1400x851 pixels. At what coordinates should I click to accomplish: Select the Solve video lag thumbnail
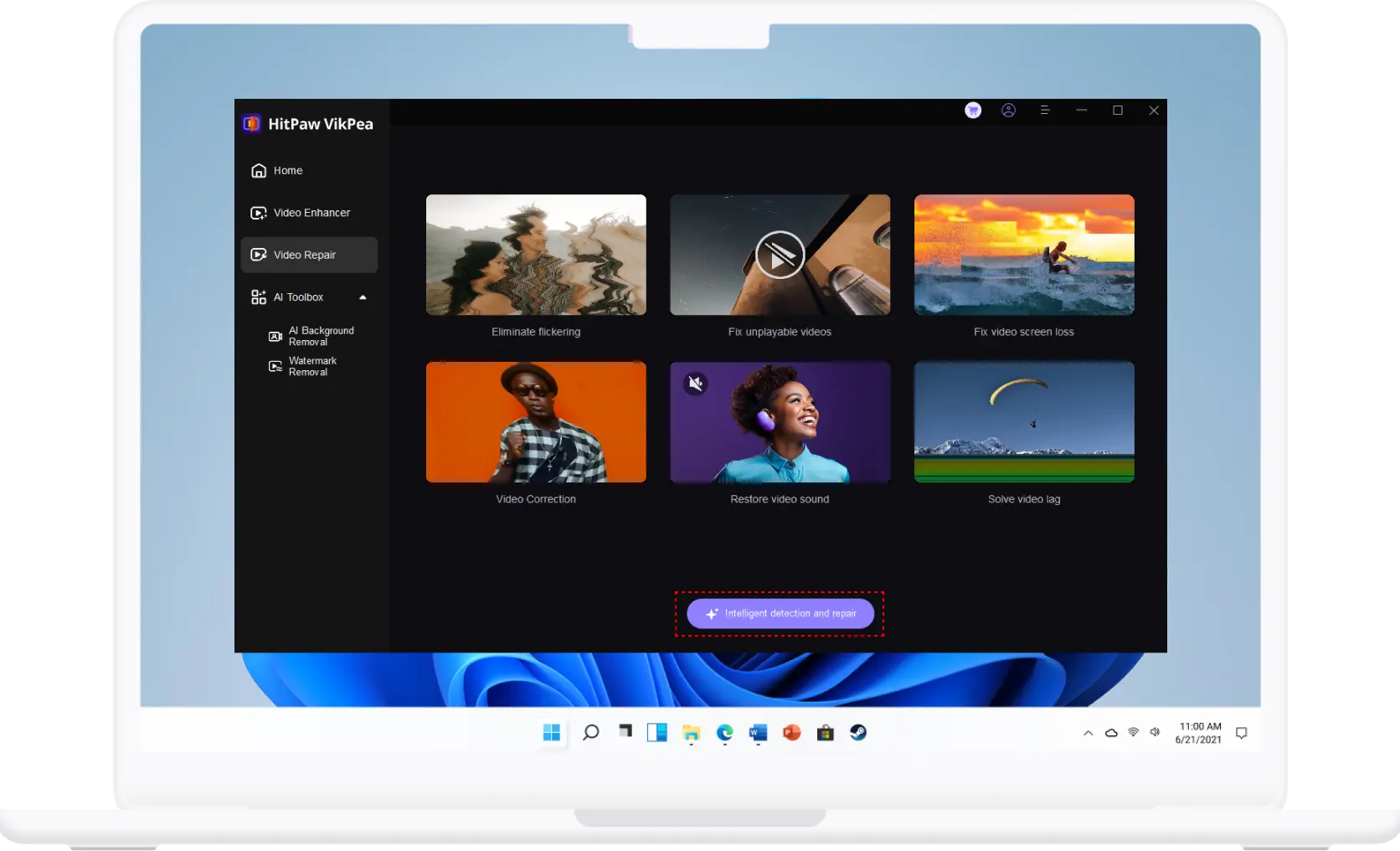pos(1024,422)
